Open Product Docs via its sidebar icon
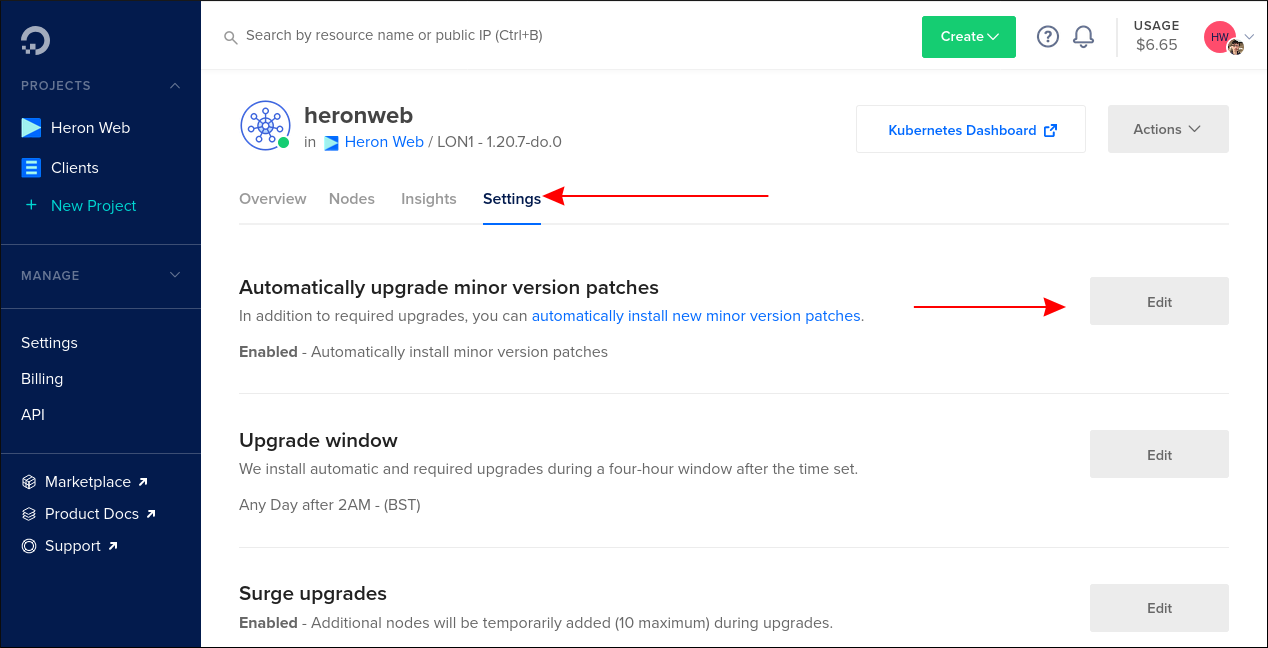This screenshot has height=648, width=1268. pos(28,513)
